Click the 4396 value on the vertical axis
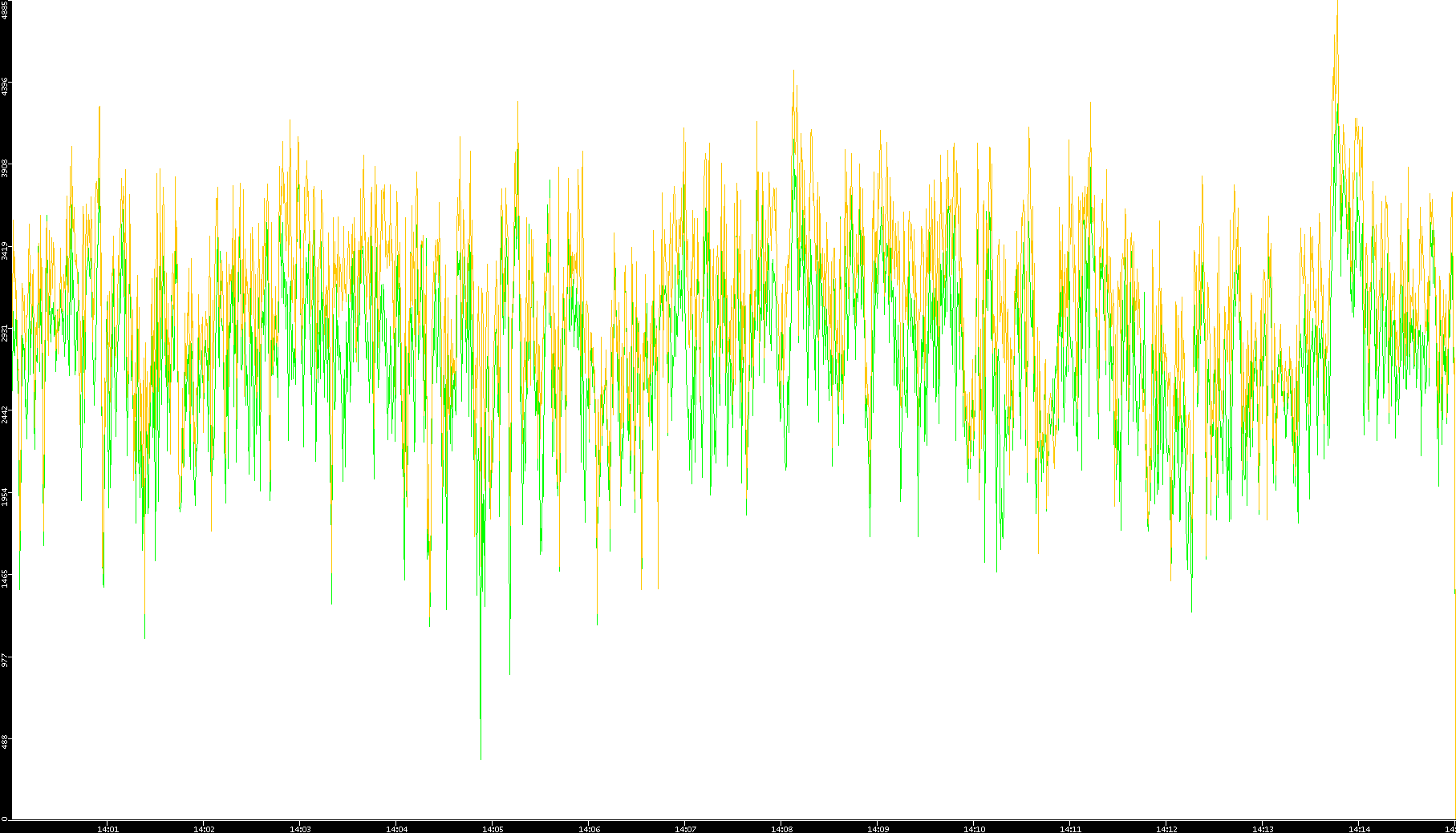 pos(5,87)
